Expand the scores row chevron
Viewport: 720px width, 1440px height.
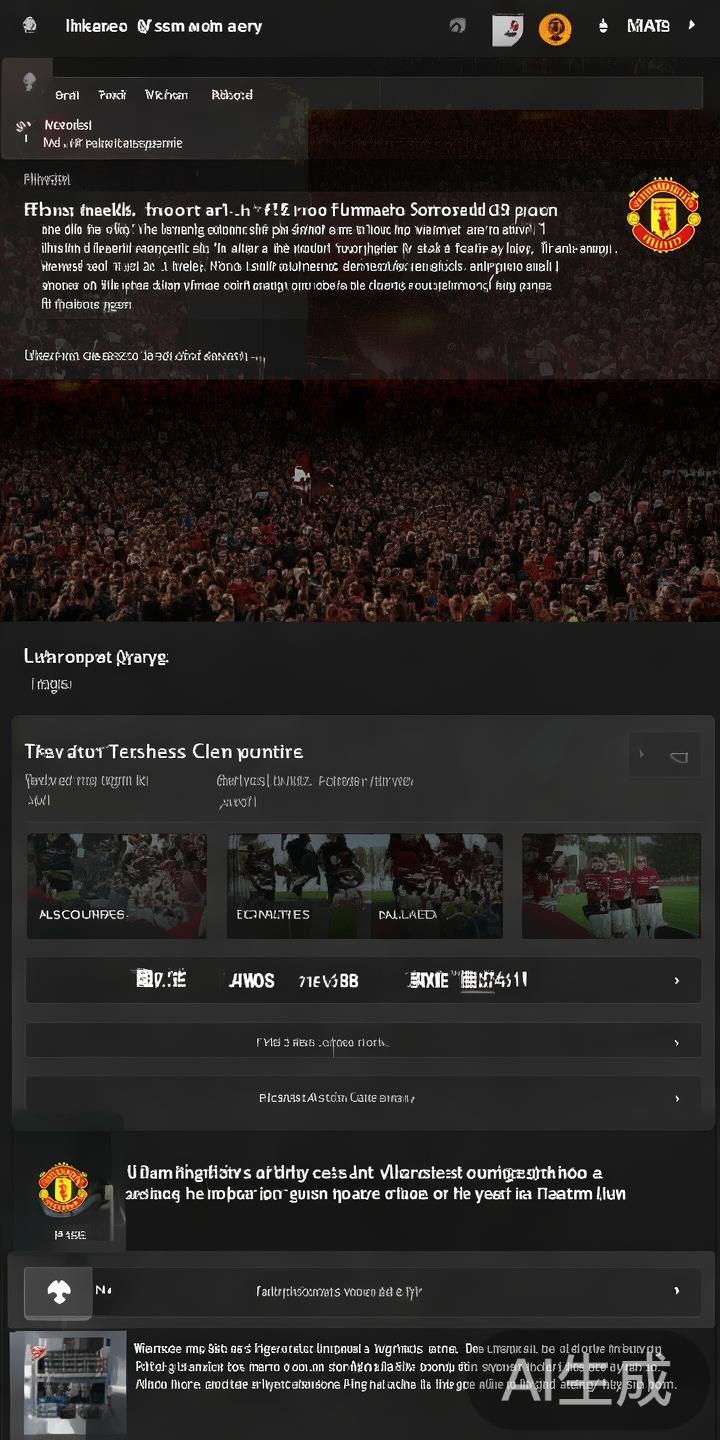[677, 981]
